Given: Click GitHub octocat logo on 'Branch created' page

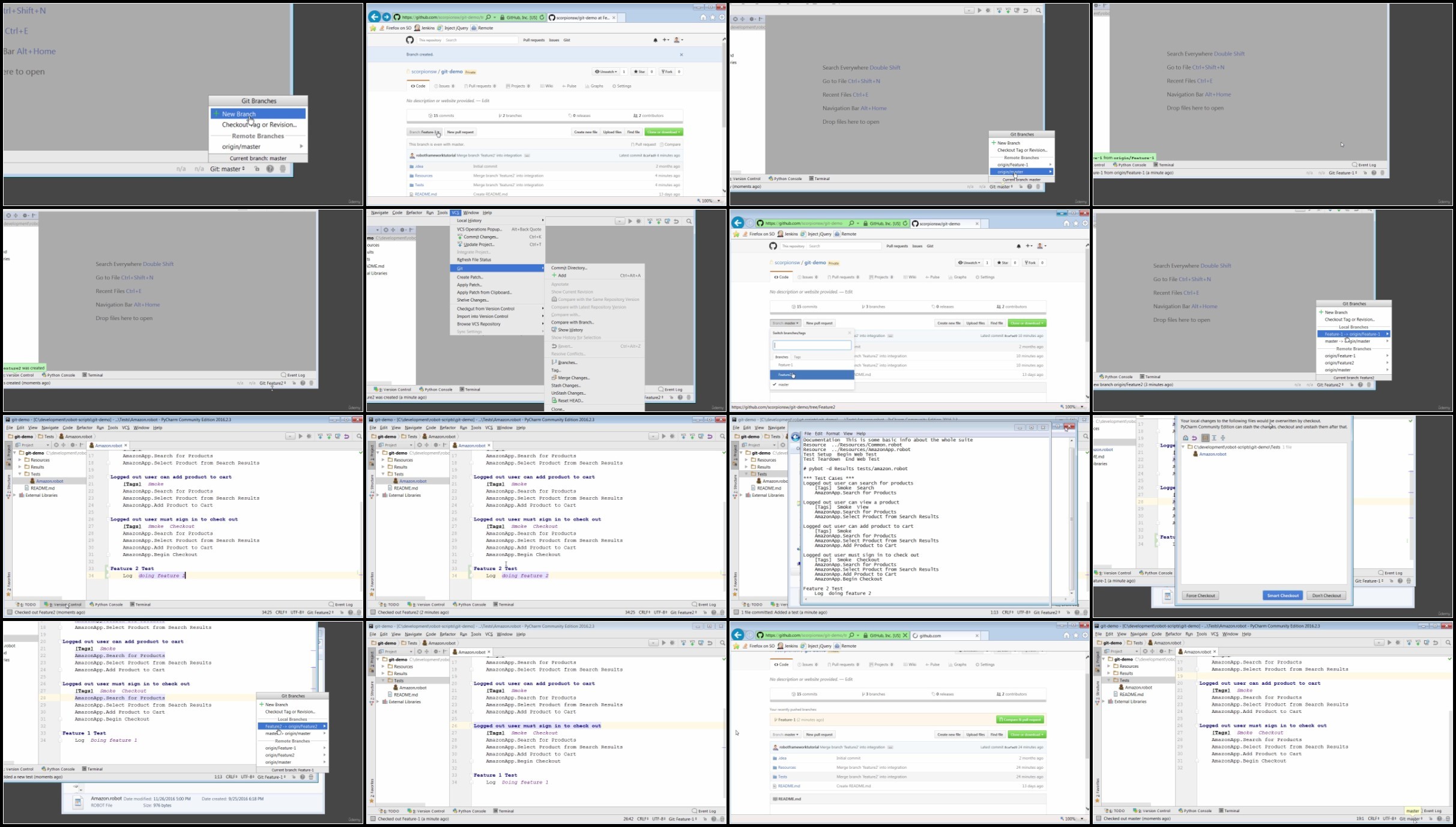Looking at the screenshot, I should pos(409,40).
